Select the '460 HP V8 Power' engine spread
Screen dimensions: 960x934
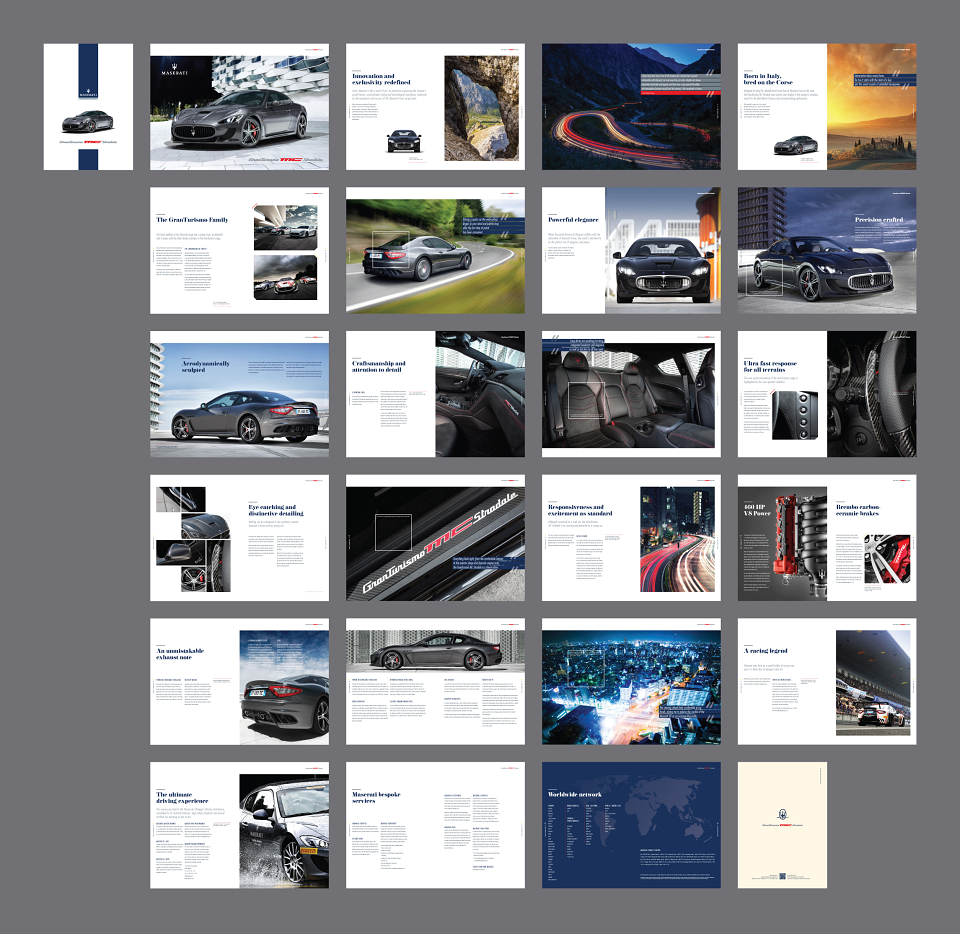click(827, 538)
